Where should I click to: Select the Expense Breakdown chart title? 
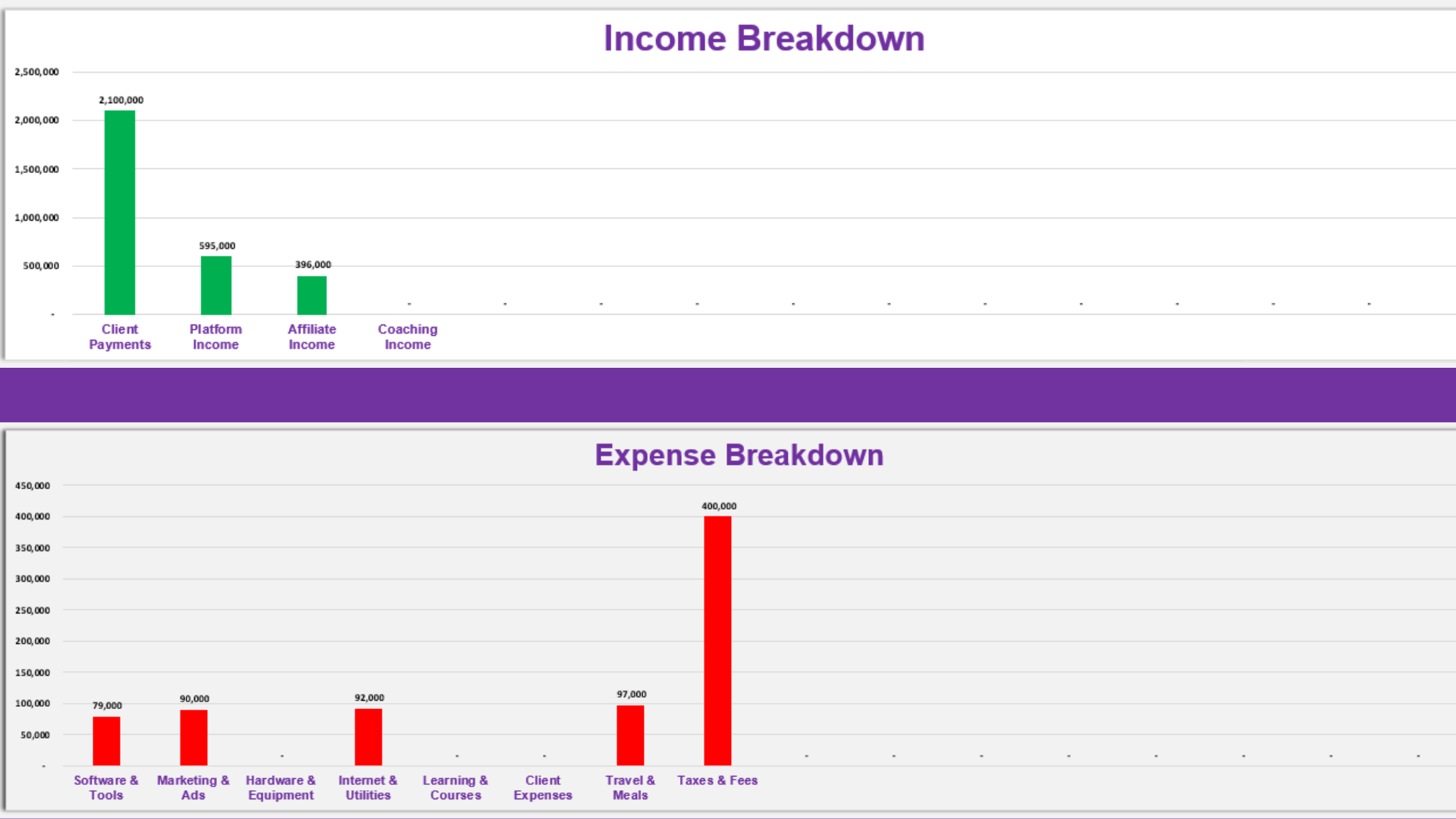point(740,455)
